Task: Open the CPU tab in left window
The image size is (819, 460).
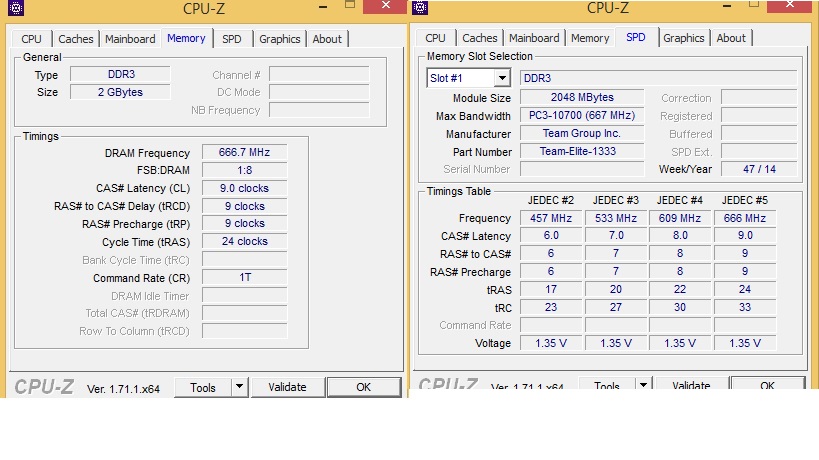Action: [31, 39]
